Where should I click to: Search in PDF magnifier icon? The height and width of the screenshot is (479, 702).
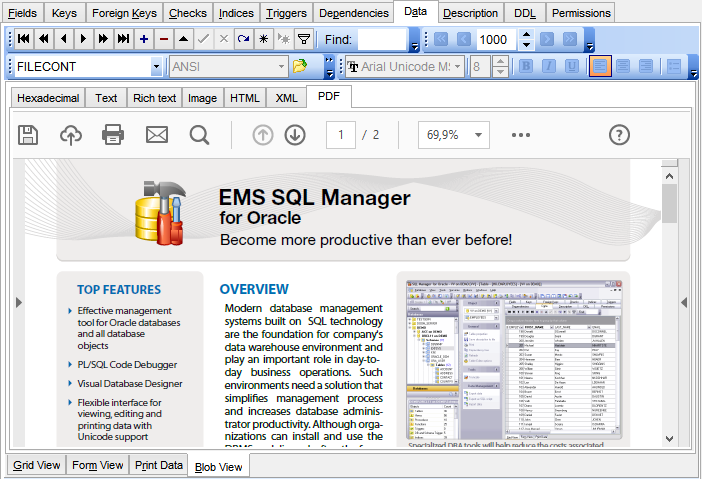coord(199,135)
